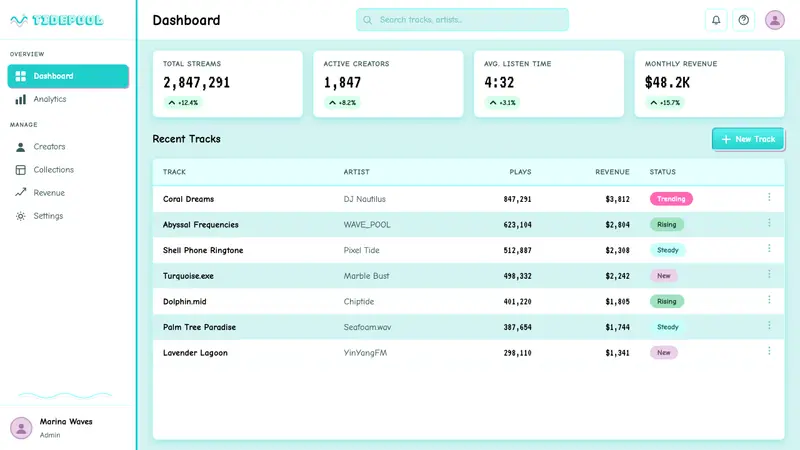Sort by PLAYS column header
Viewport: 800px width, 450px height.
click(x=520, y=172)
